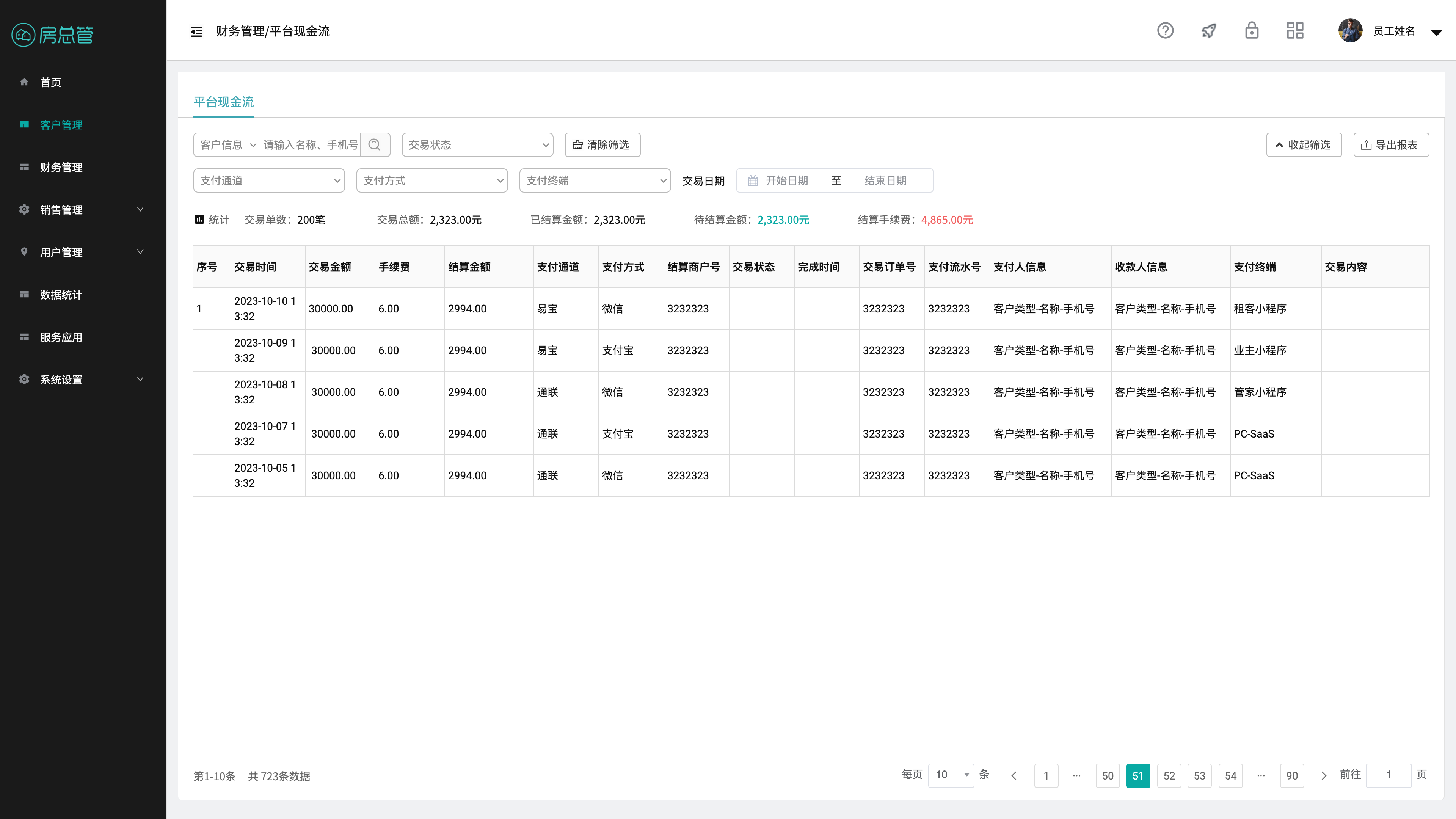Image resolution: width=1456 pixels, height=819 pixels.
Task: Go to previous page arrow
Action: [1014, 775]
